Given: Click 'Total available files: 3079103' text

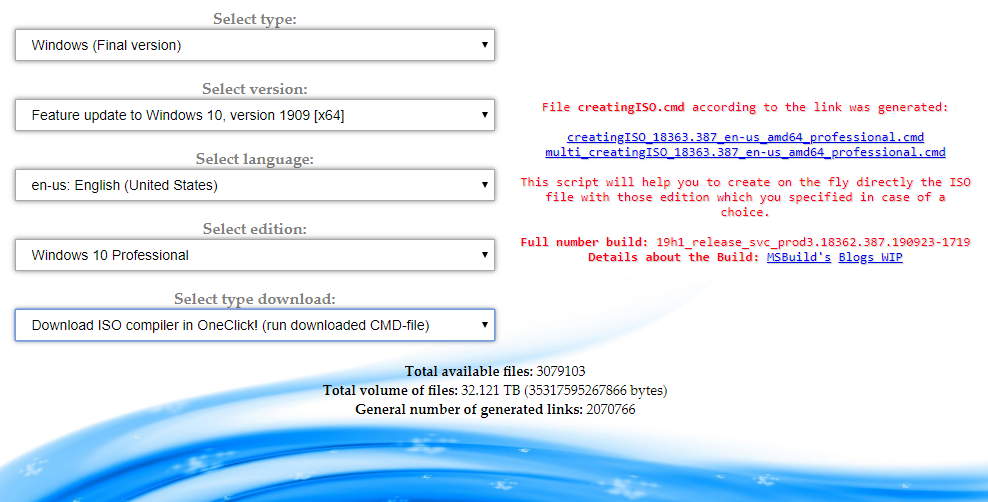Looking at the screenshot, I should 495,371.
